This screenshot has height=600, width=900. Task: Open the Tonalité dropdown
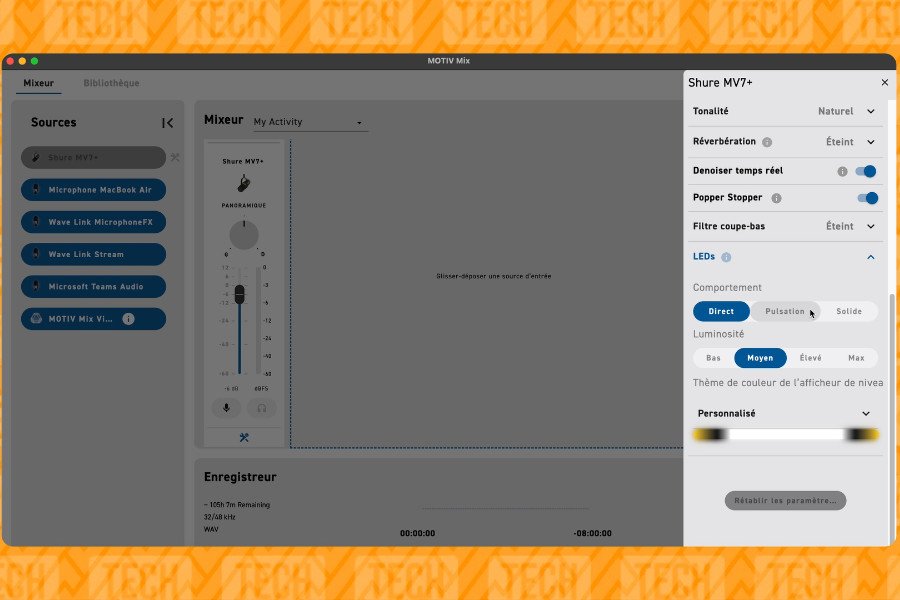click(x=870, y=112)
